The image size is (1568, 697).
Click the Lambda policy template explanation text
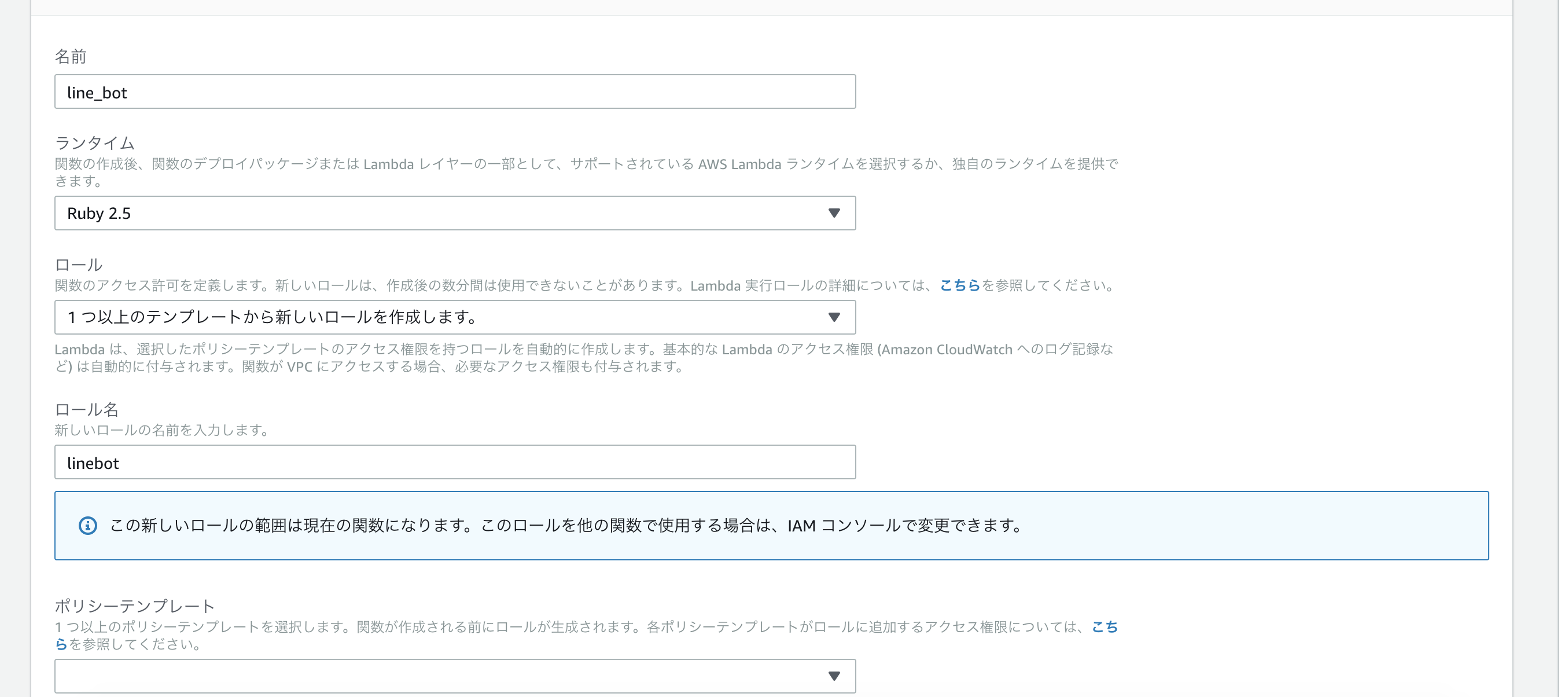584,358
